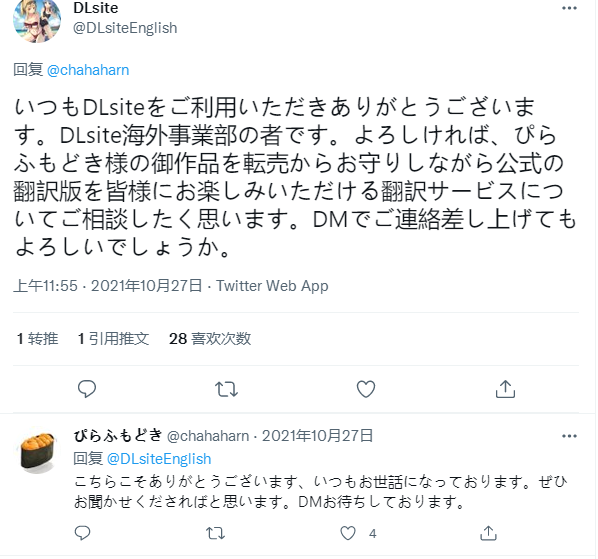The width and height of the screenshot is (598, 559).
Task: Reply to ぴらふもどき's tweet via the speech bubble icon
Action: point(82,533)
